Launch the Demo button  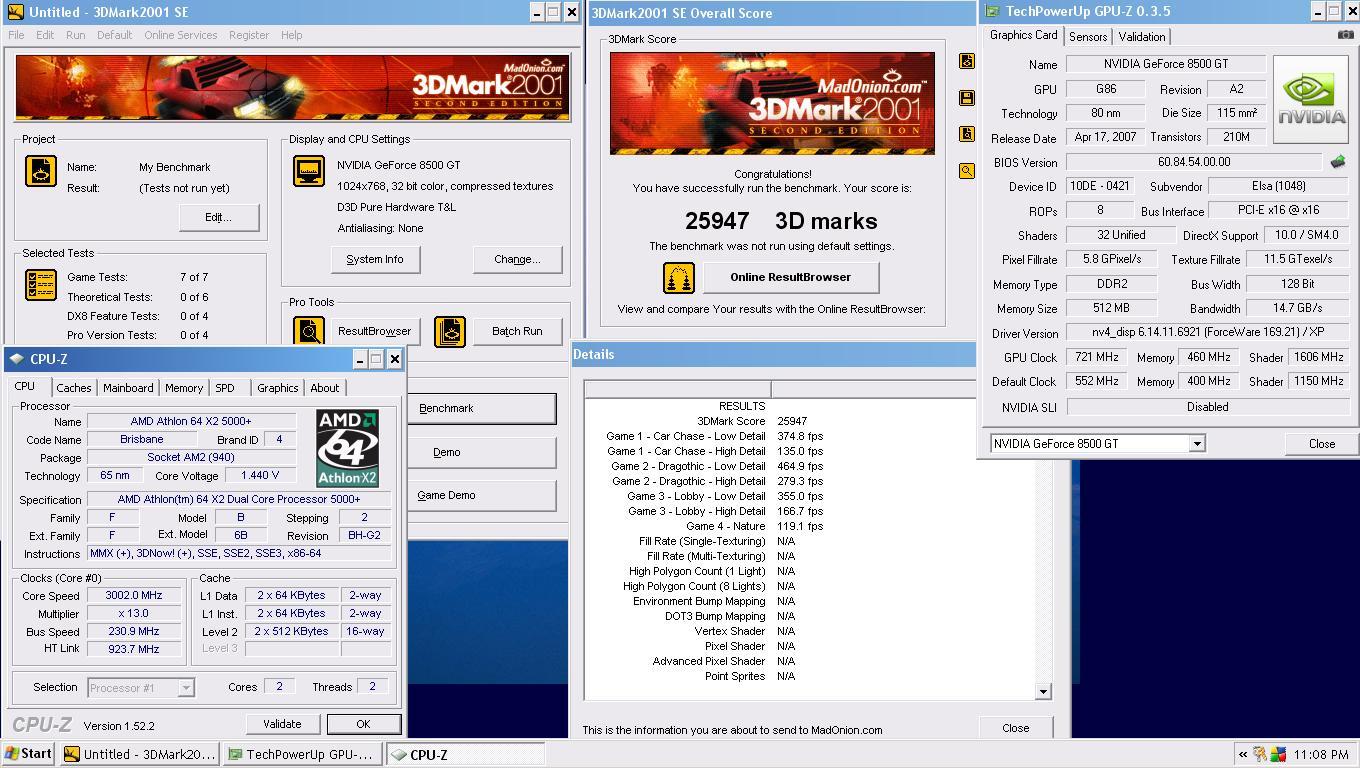coord(482,452)
